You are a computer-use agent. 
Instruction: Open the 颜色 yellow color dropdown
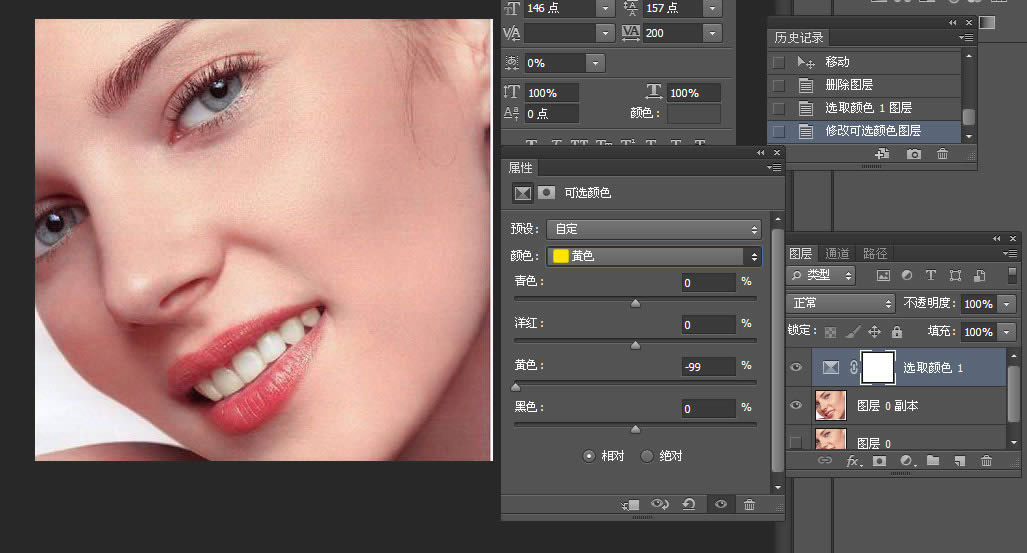(654, 256)
